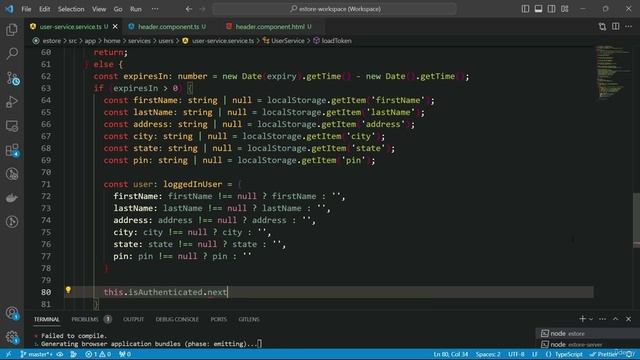Open the new terminal profile dropdown arrow

[591, 319]
